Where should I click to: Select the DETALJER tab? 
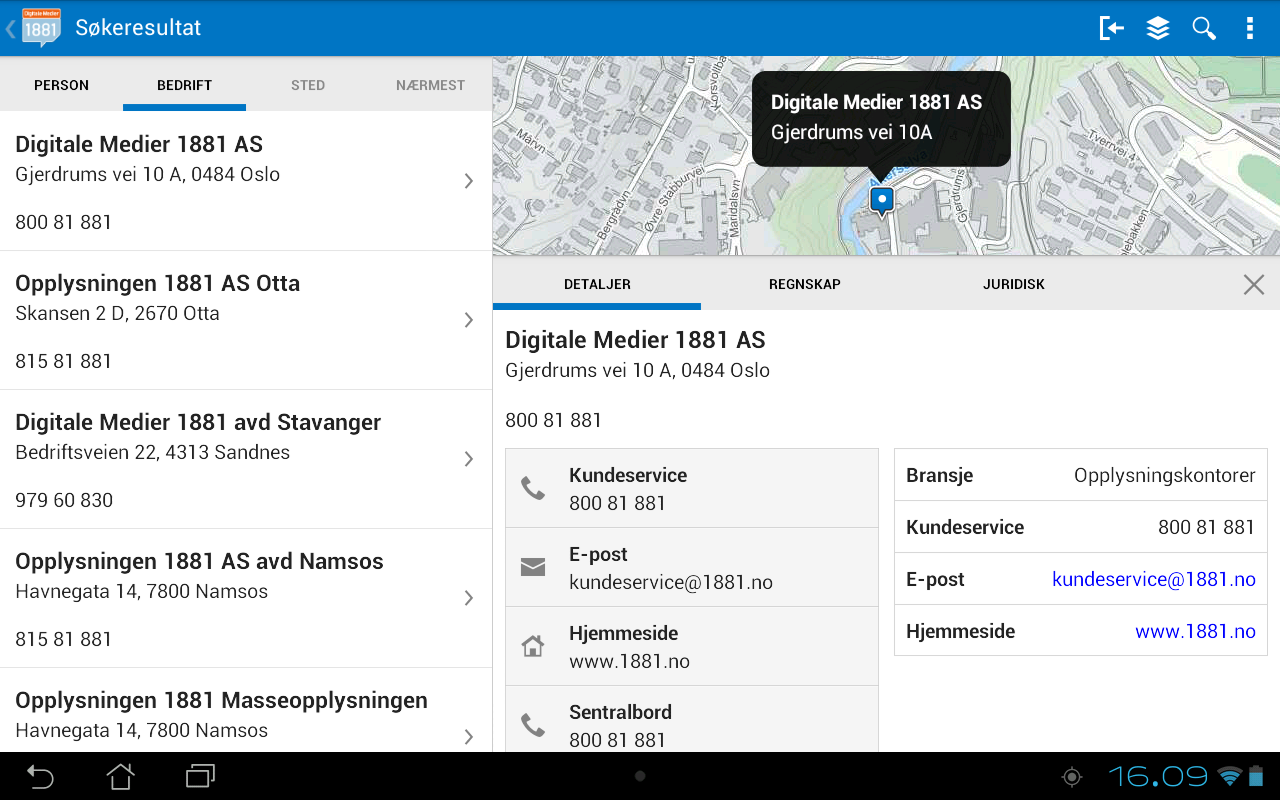point(597,284)
